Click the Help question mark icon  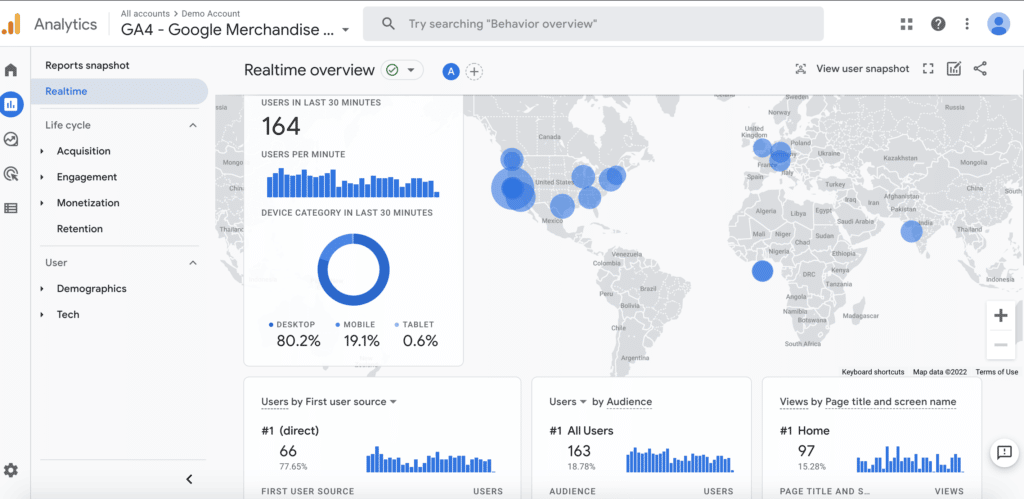(938, 24)
